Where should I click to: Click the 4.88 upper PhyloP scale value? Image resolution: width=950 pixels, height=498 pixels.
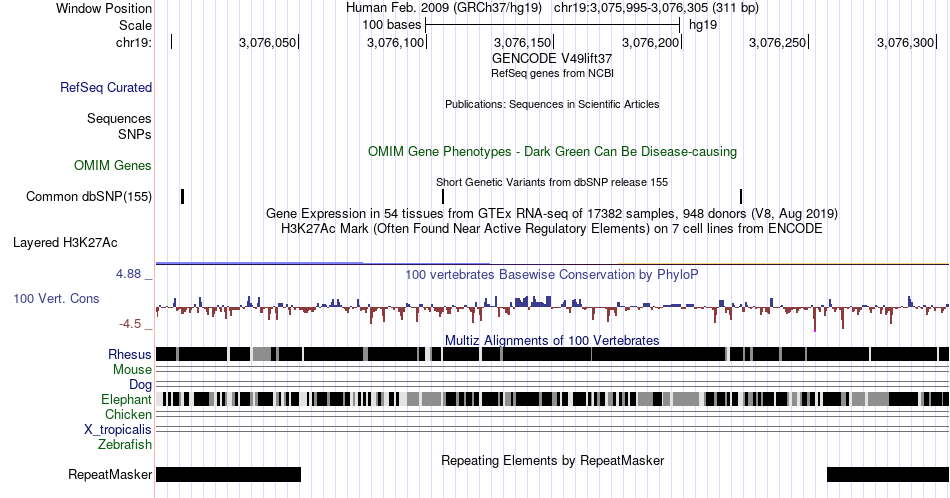[128, 274]
